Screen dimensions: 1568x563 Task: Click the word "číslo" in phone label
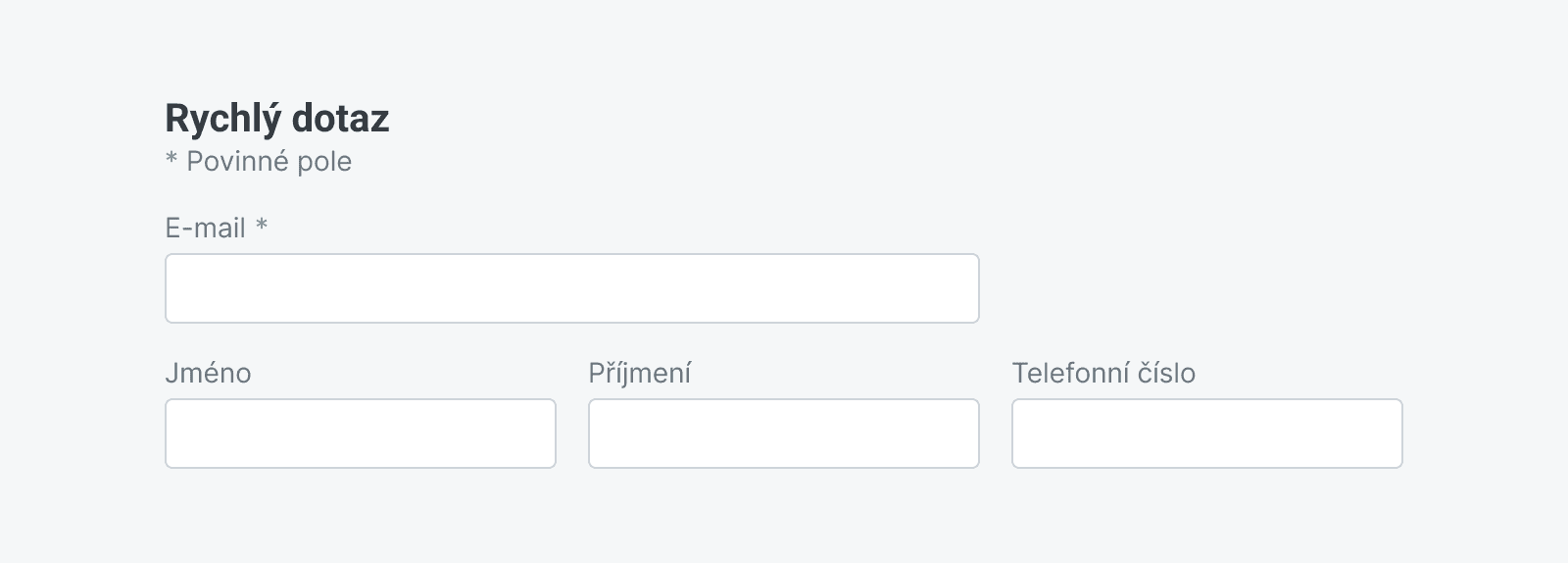coord(1166,374)
